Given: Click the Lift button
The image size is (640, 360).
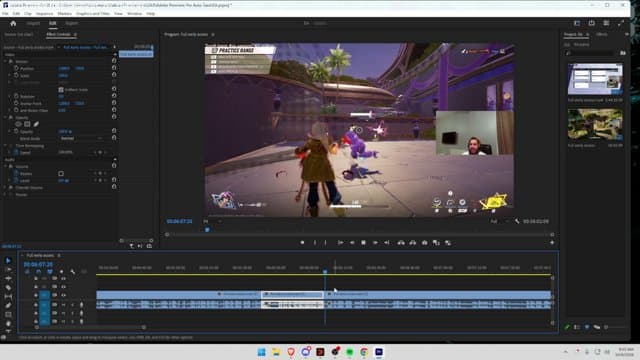Looking at the screenshot, I should coord(401,242).
